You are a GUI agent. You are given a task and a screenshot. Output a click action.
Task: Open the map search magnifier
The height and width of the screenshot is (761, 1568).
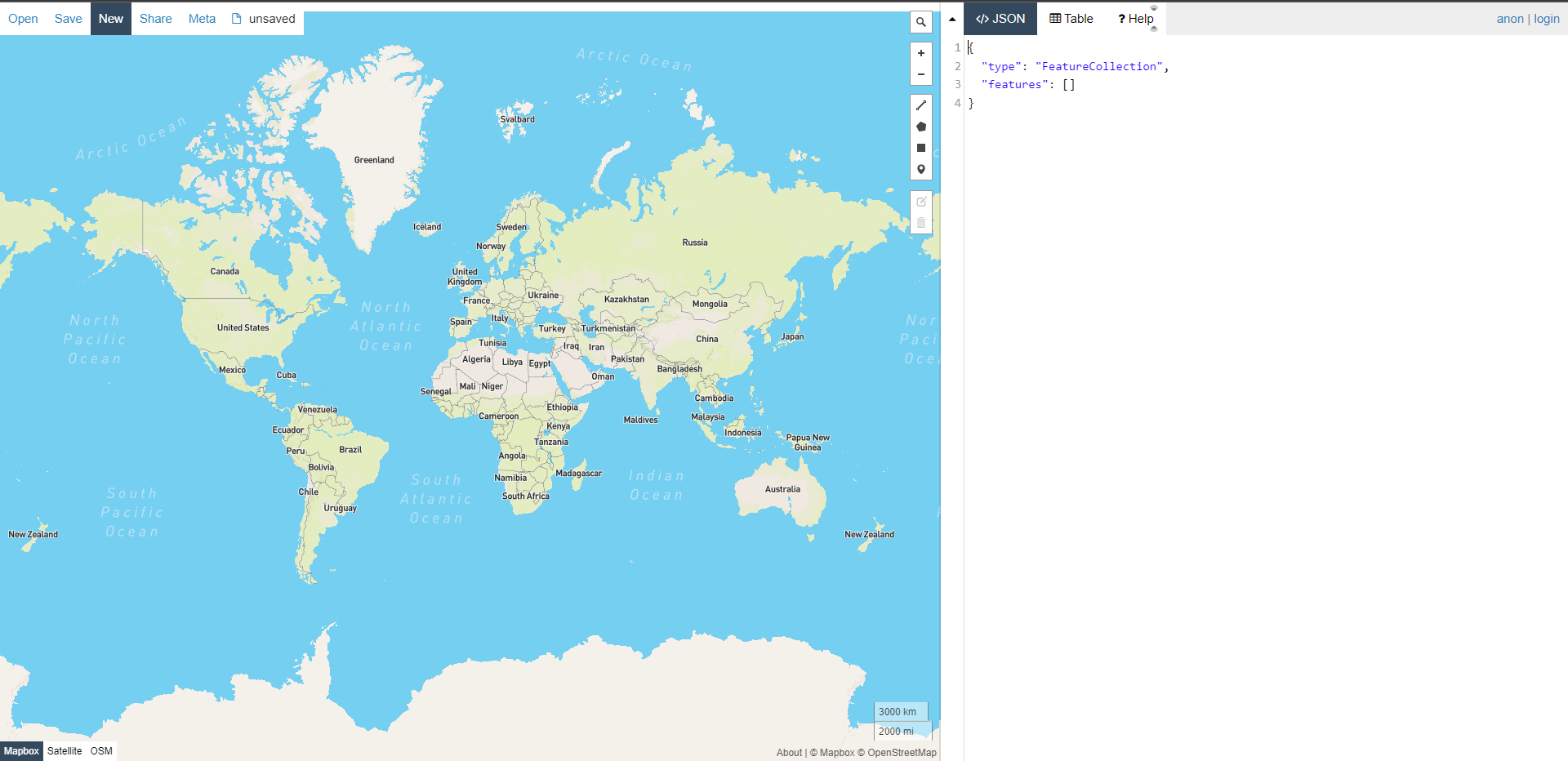[x=921, y=22]
